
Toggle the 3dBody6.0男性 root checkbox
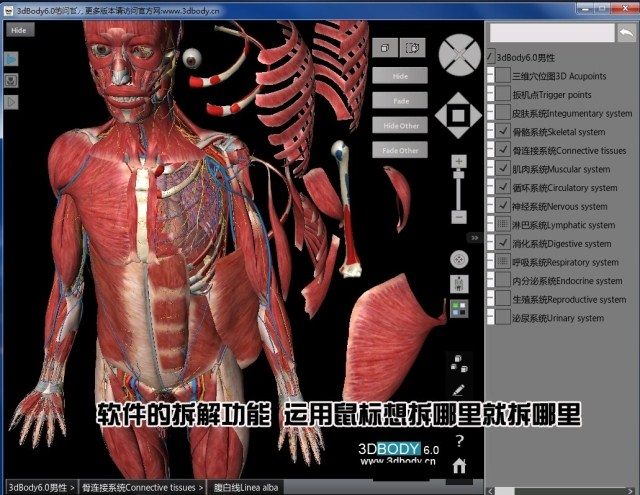(x=491, y=58)
